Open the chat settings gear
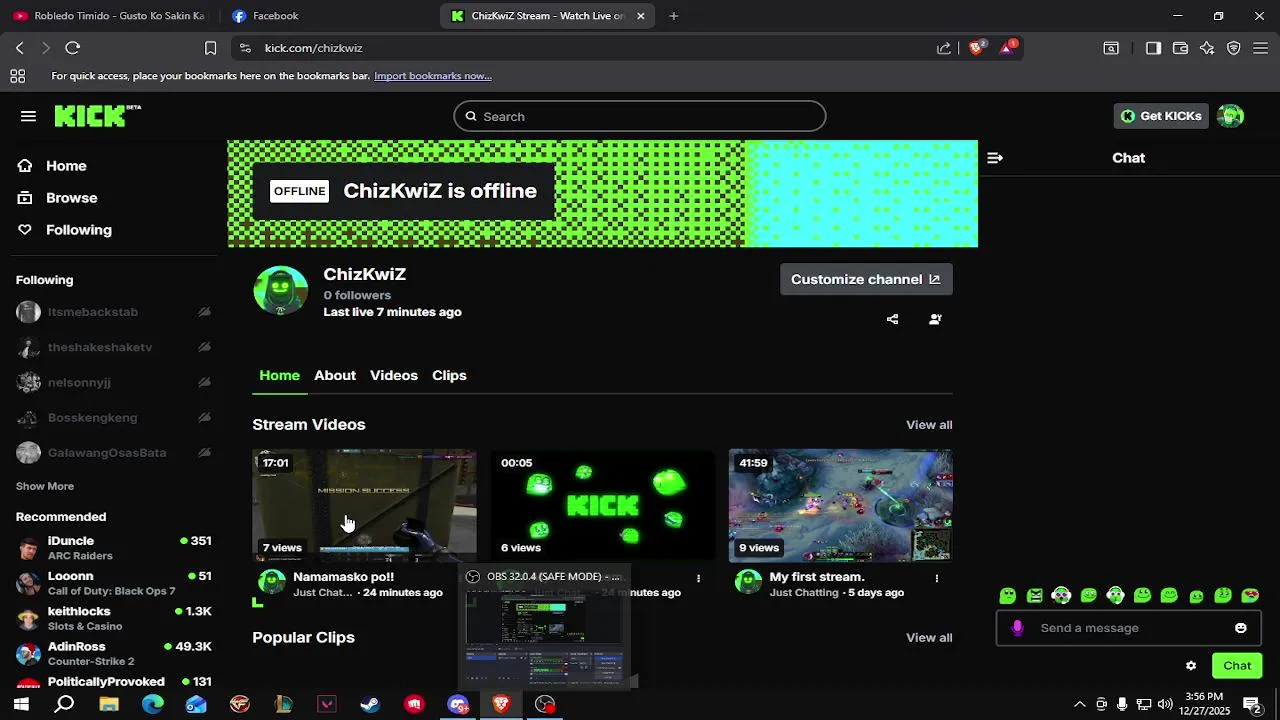 click(x=1191, y=666)
